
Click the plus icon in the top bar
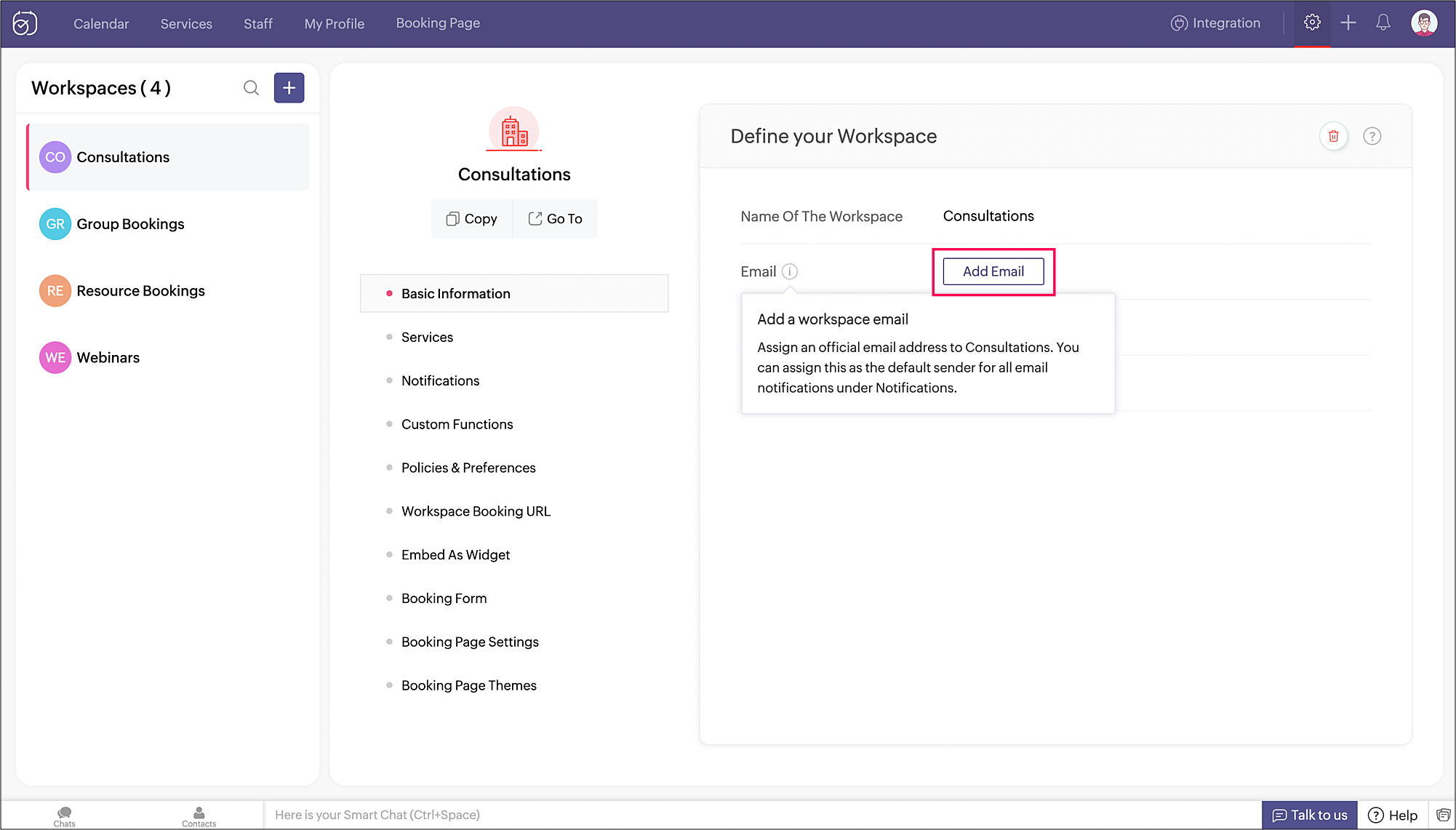pyautogui.click(x=1348, y=23)
